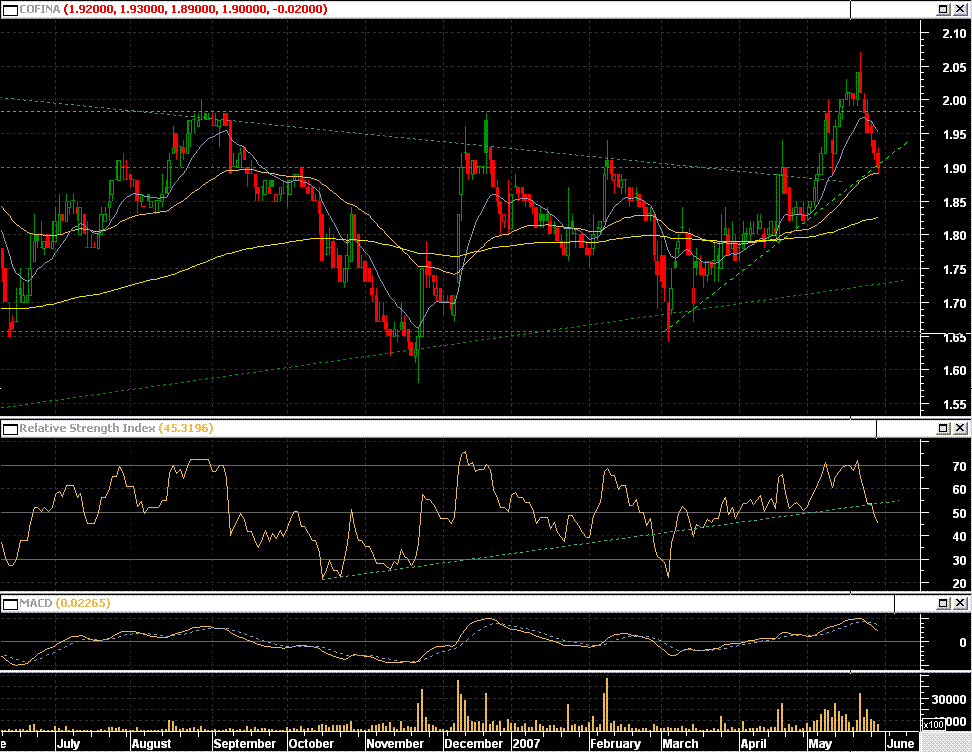The height and width of the screenshot is (752, 972).
Task: Close the Relative Strength Index pane
Action: point(960,428)
